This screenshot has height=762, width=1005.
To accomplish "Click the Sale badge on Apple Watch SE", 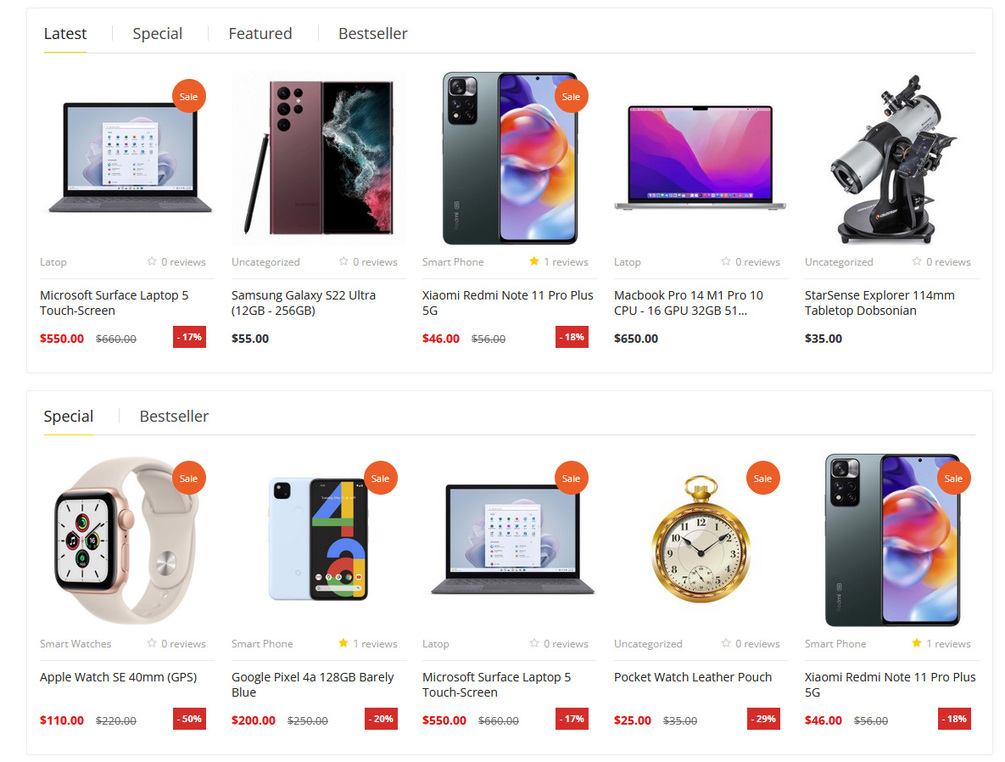I will point(188,478).
